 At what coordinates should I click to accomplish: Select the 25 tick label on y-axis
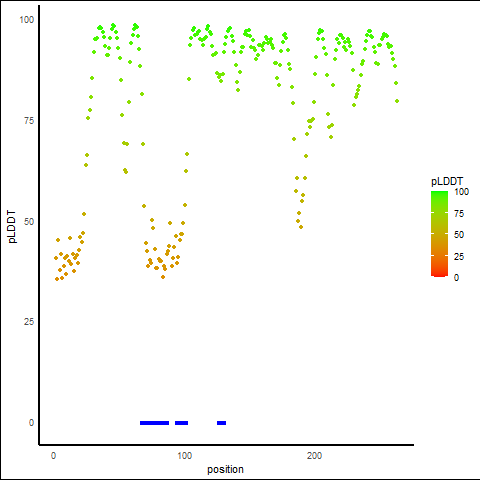point(29,322)
